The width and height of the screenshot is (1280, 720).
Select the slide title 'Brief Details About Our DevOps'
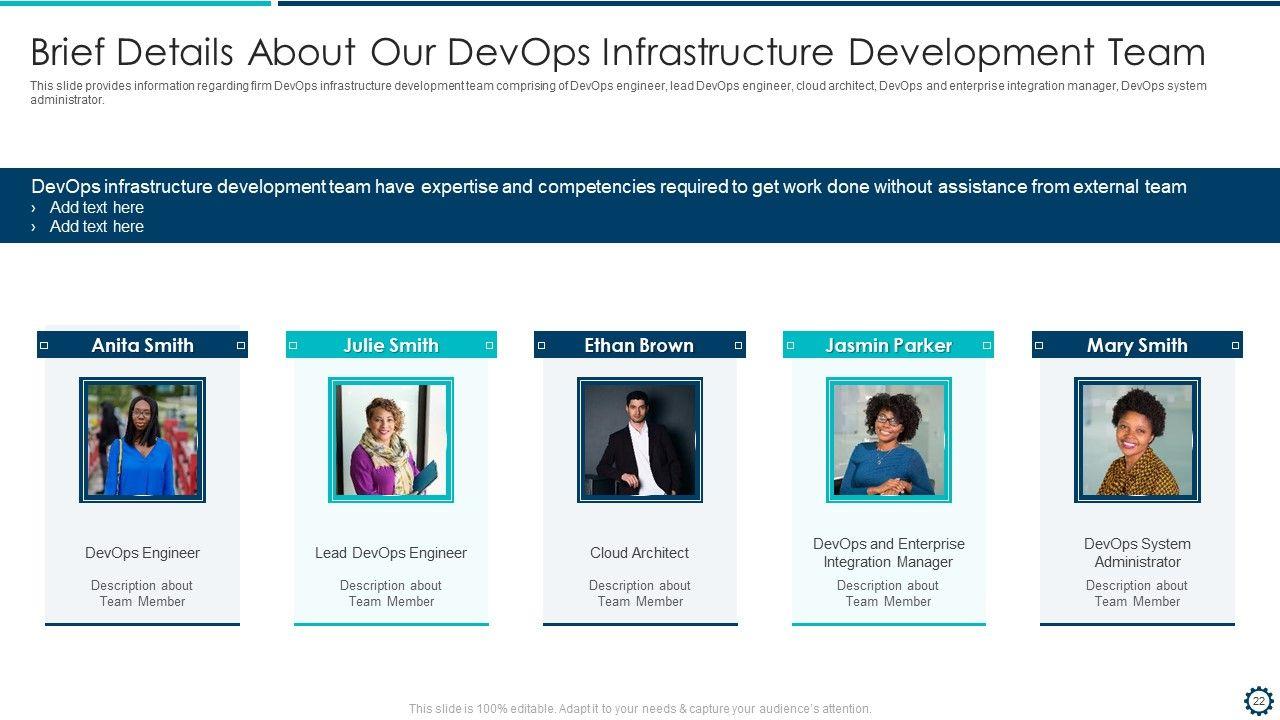617,52
